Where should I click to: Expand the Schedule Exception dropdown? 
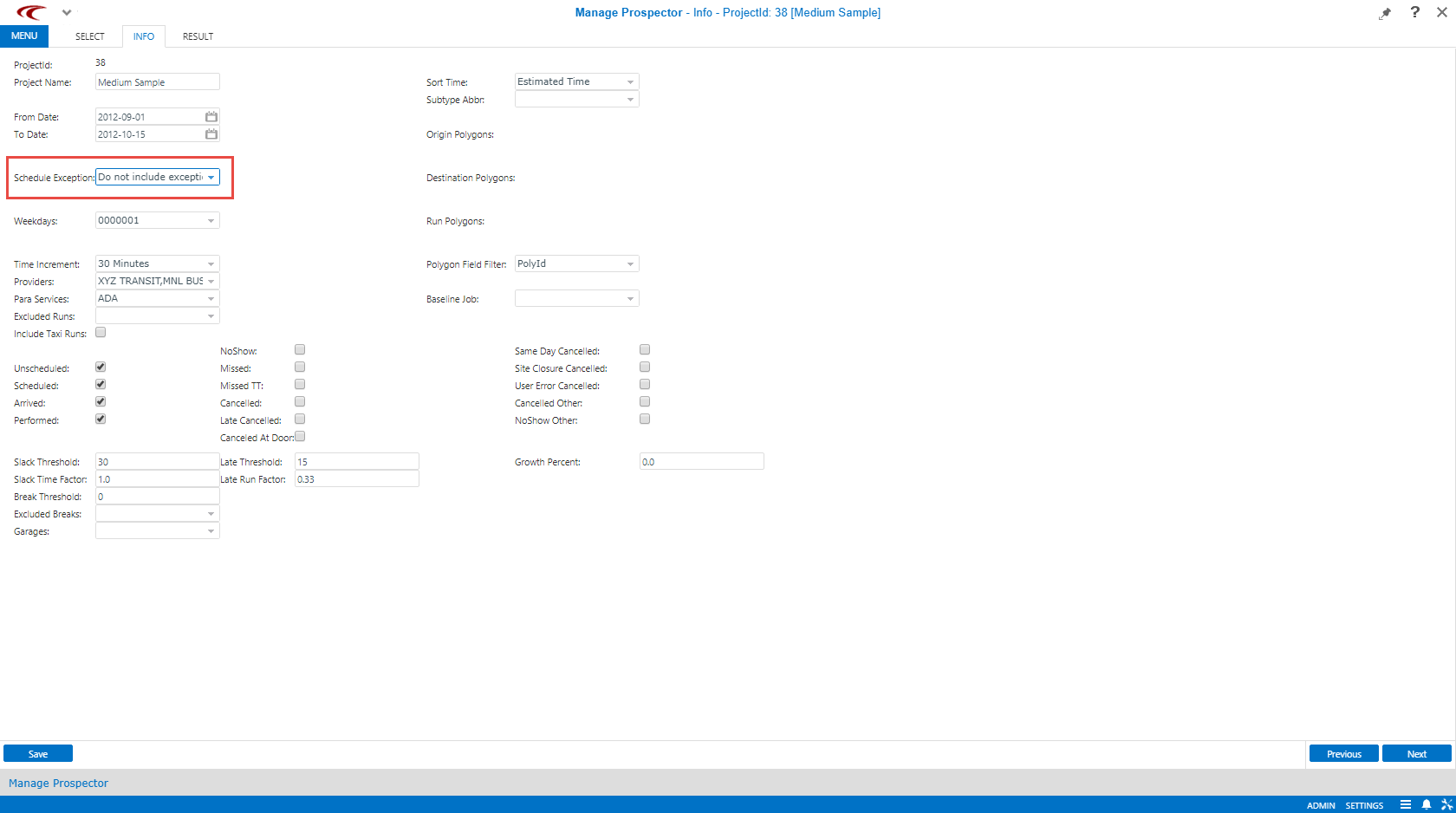click(211, 178)
